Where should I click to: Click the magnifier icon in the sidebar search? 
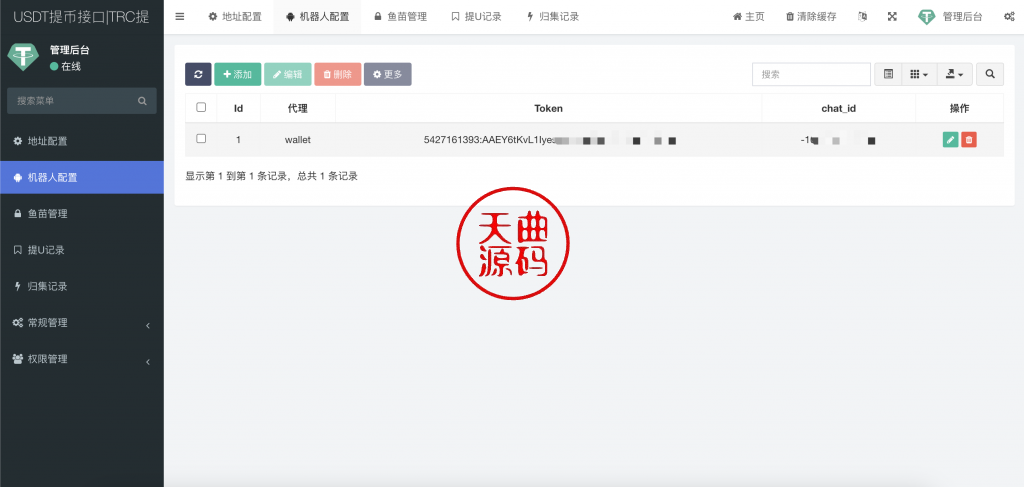(x=142, y=101)
